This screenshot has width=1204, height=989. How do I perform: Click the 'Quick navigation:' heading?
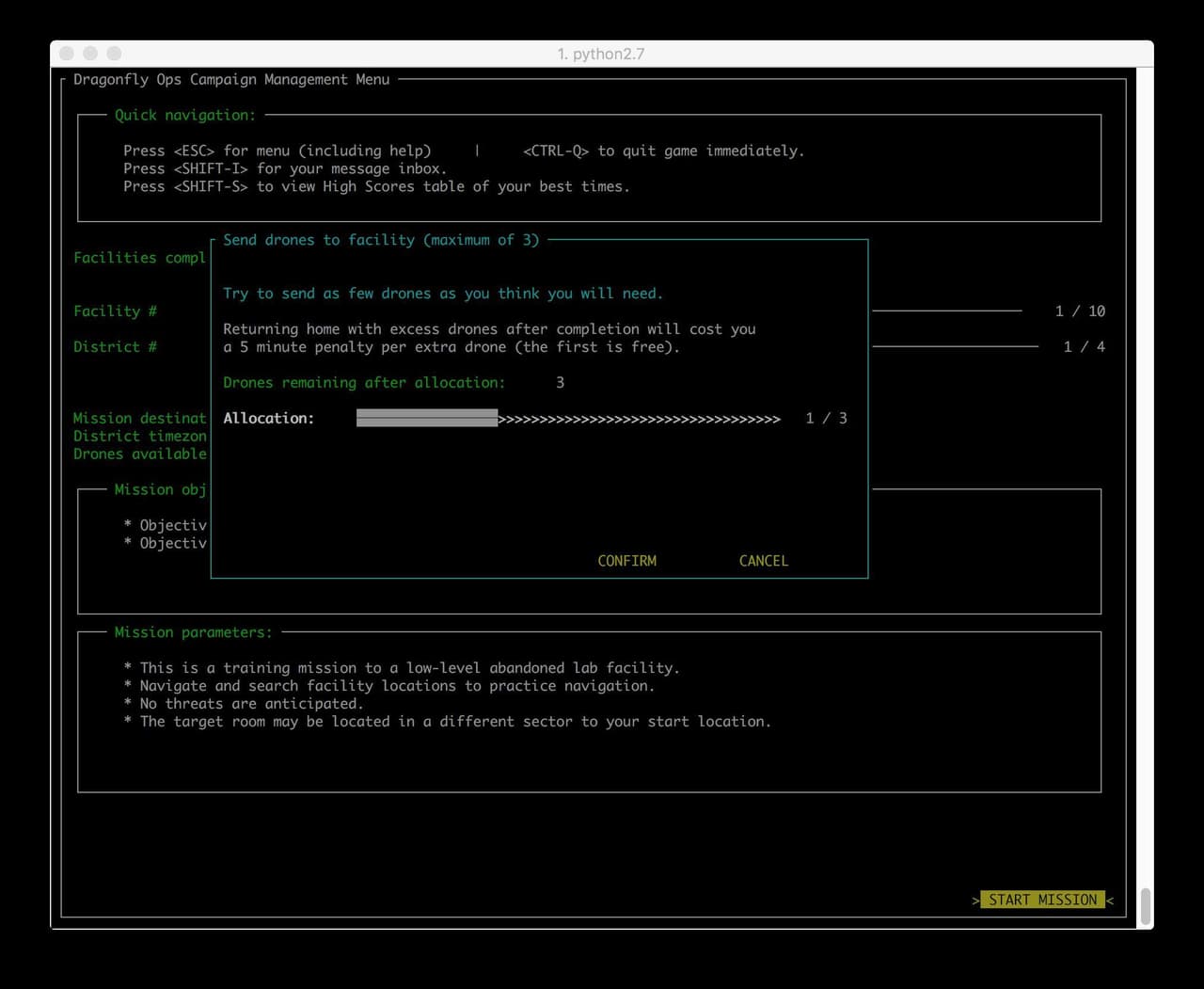tap(184, 115)
